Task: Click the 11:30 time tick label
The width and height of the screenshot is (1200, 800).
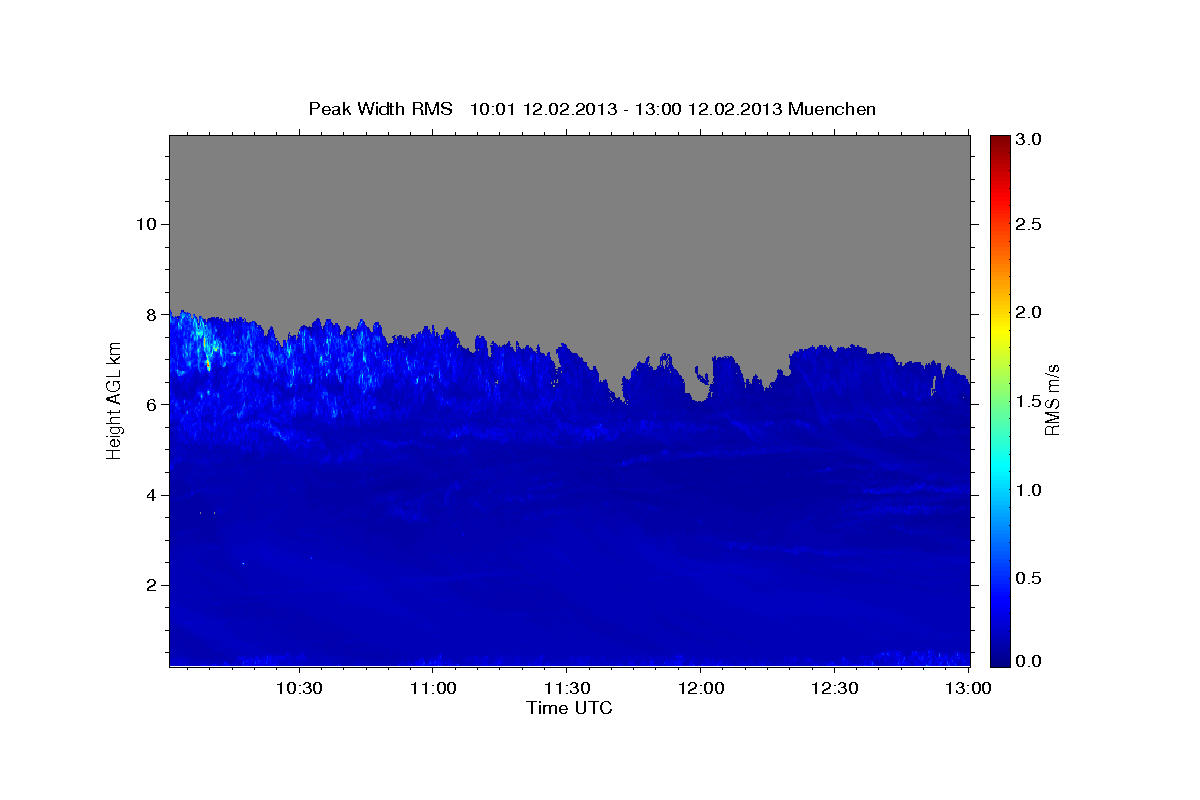Action: [567, 688]
